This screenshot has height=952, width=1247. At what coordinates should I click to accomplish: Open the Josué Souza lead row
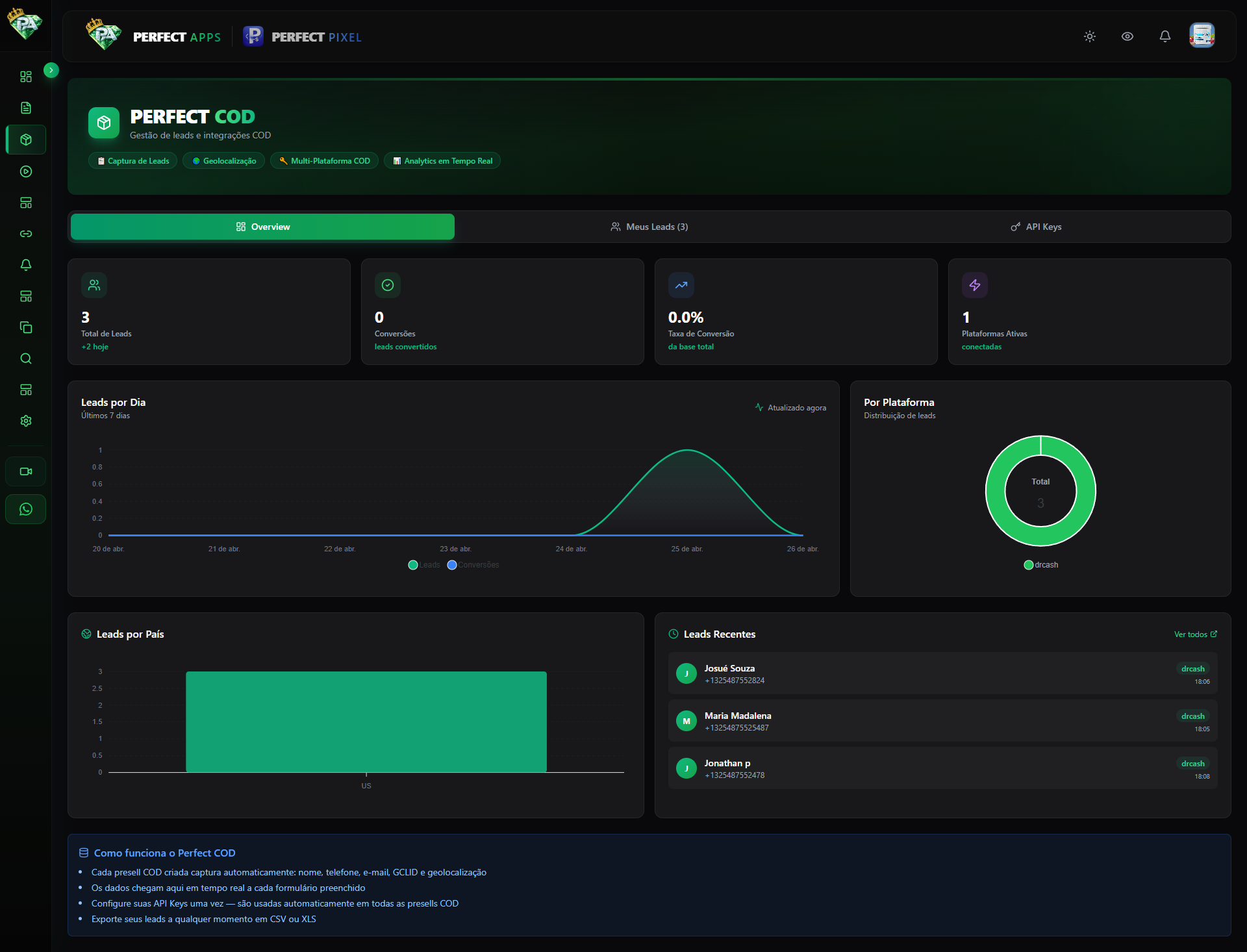click(x=943, y=673)
